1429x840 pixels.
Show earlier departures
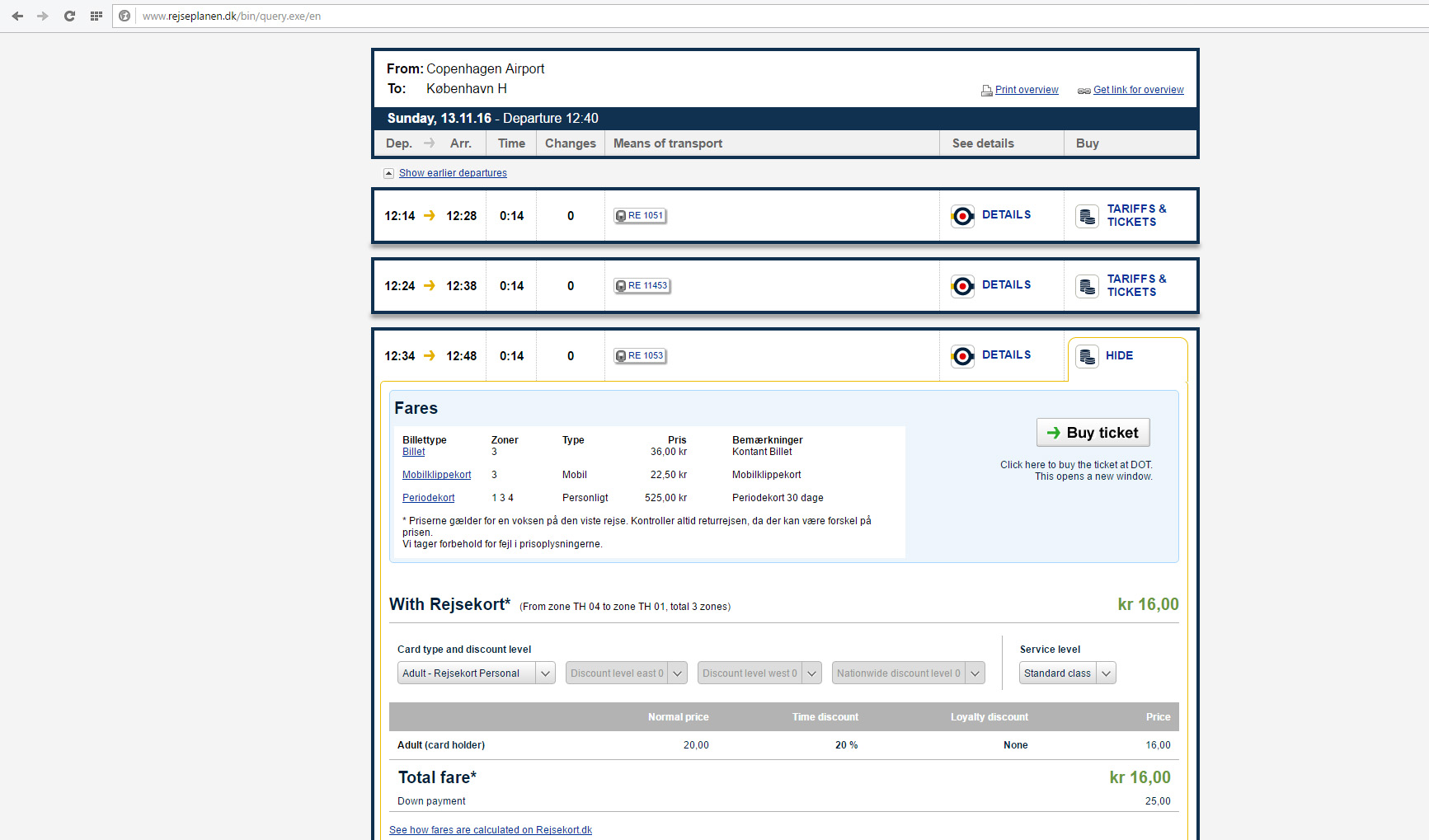tap(453, 173)
